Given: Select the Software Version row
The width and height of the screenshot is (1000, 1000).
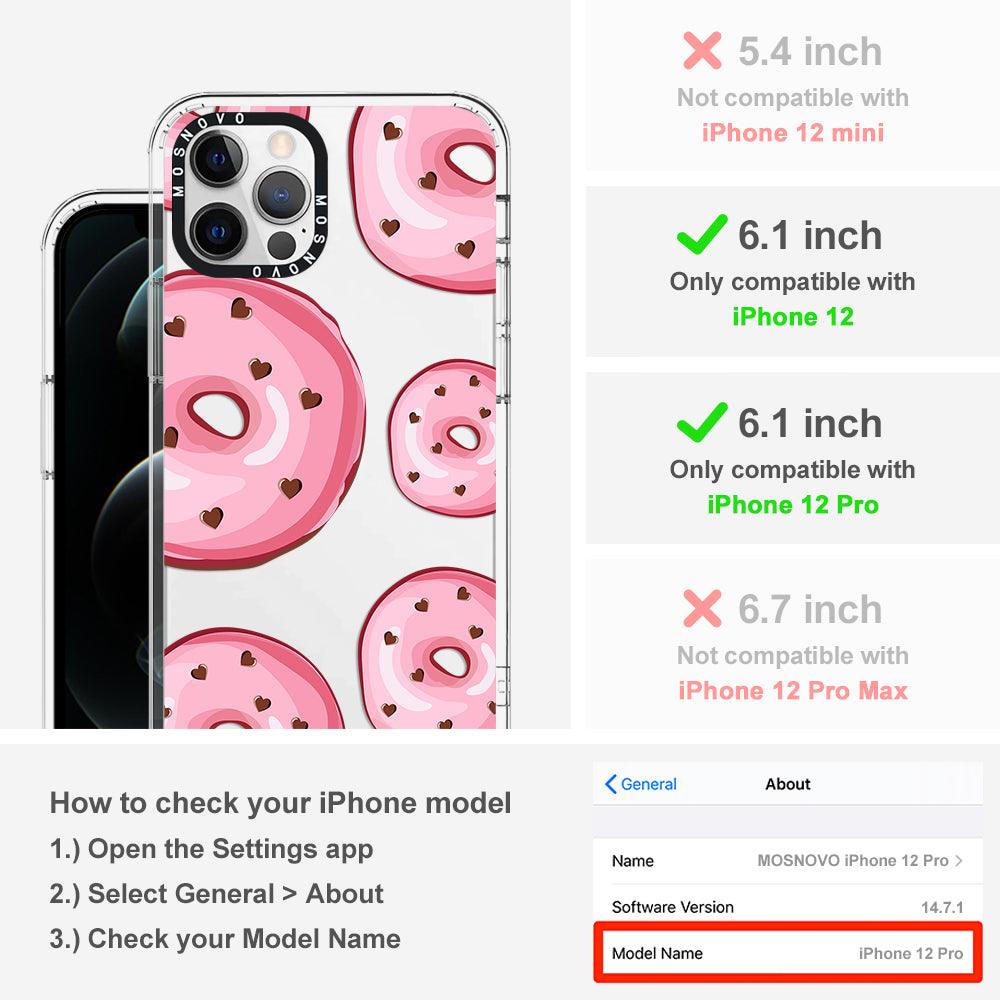Looking at the screenshot, I should (787, 906).
